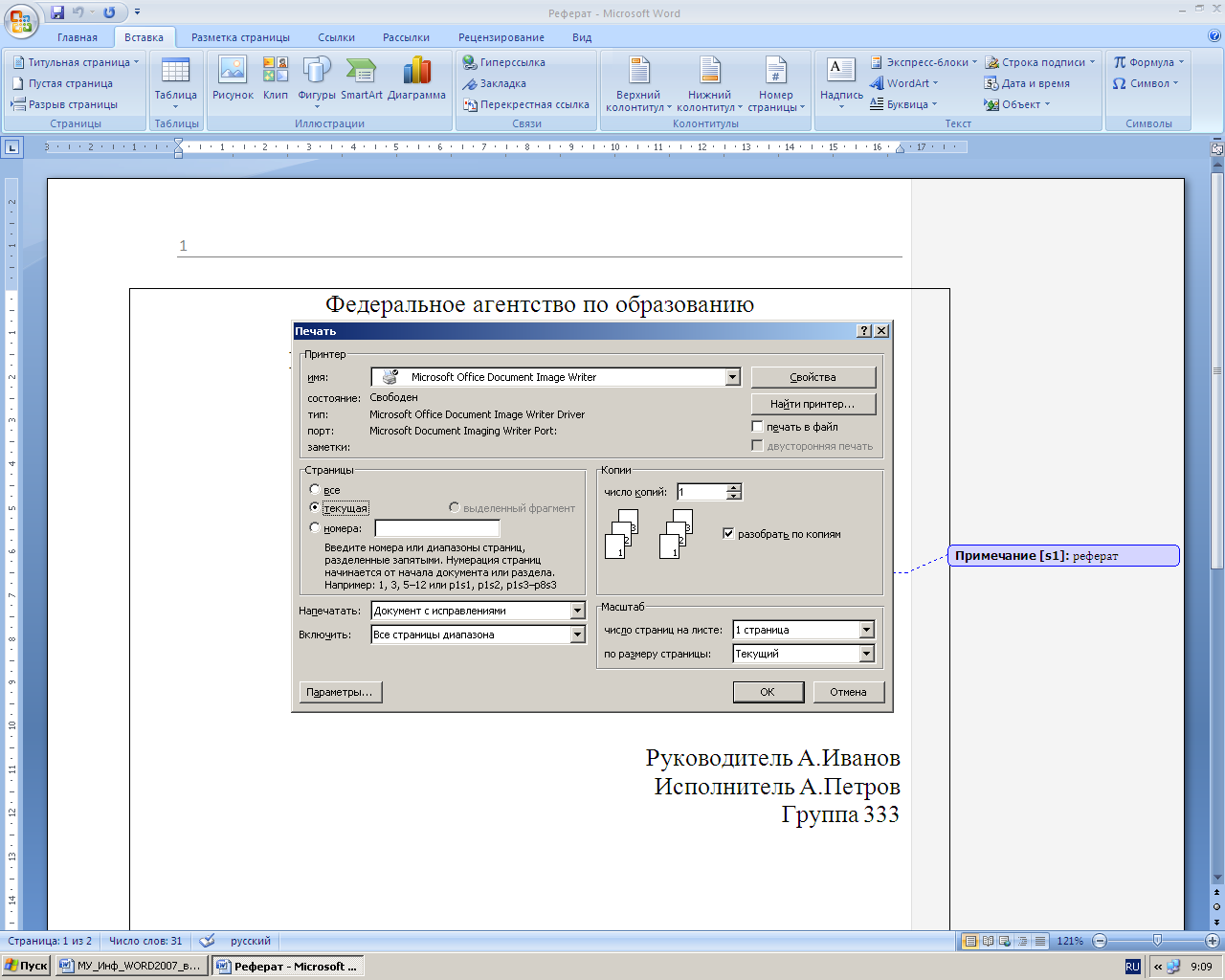Switch to web layout view button
The width and height of the screenshot is (1225, 980).
1006,942
